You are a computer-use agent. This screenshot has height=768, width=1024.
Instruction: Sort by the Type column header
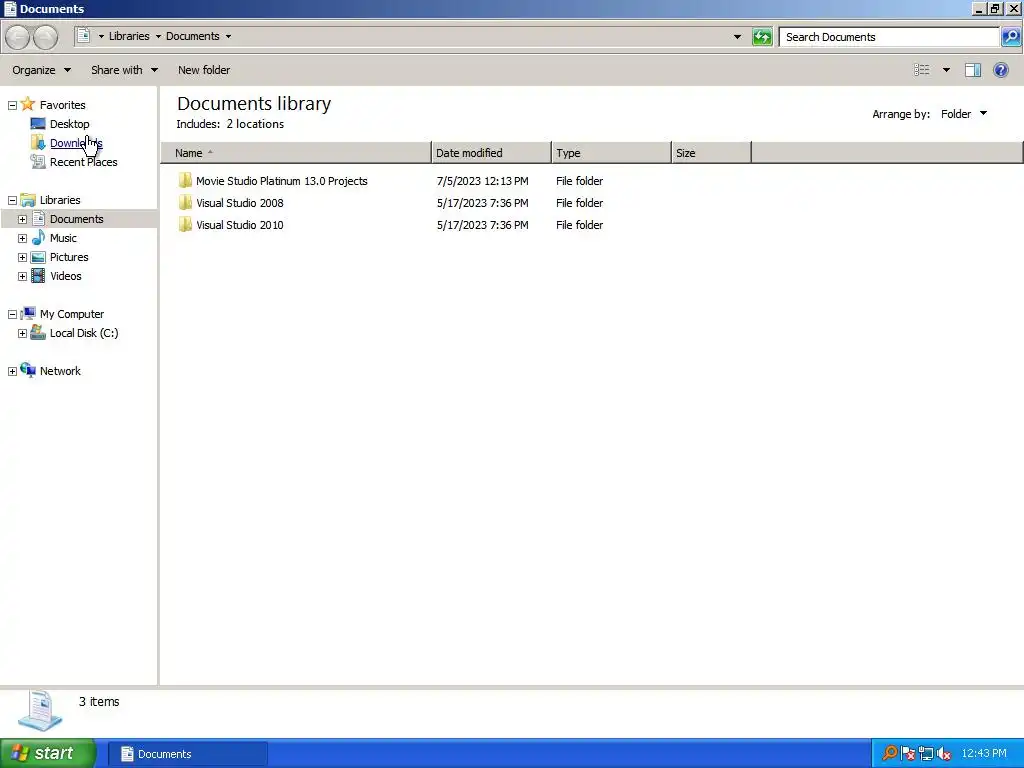coord(612,153)
